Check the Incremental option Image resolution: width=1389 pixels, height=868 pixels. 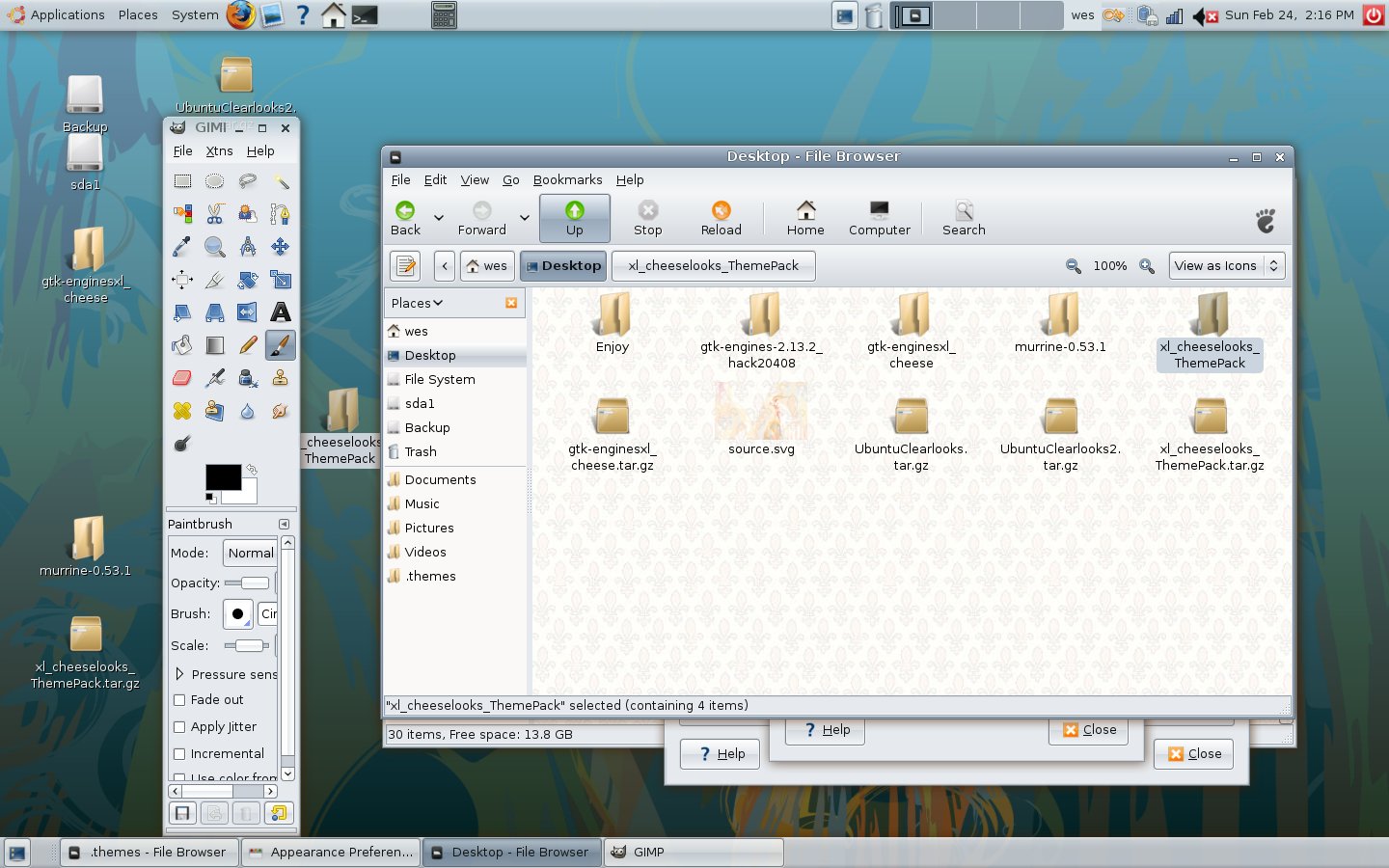(x=179, y=754)
